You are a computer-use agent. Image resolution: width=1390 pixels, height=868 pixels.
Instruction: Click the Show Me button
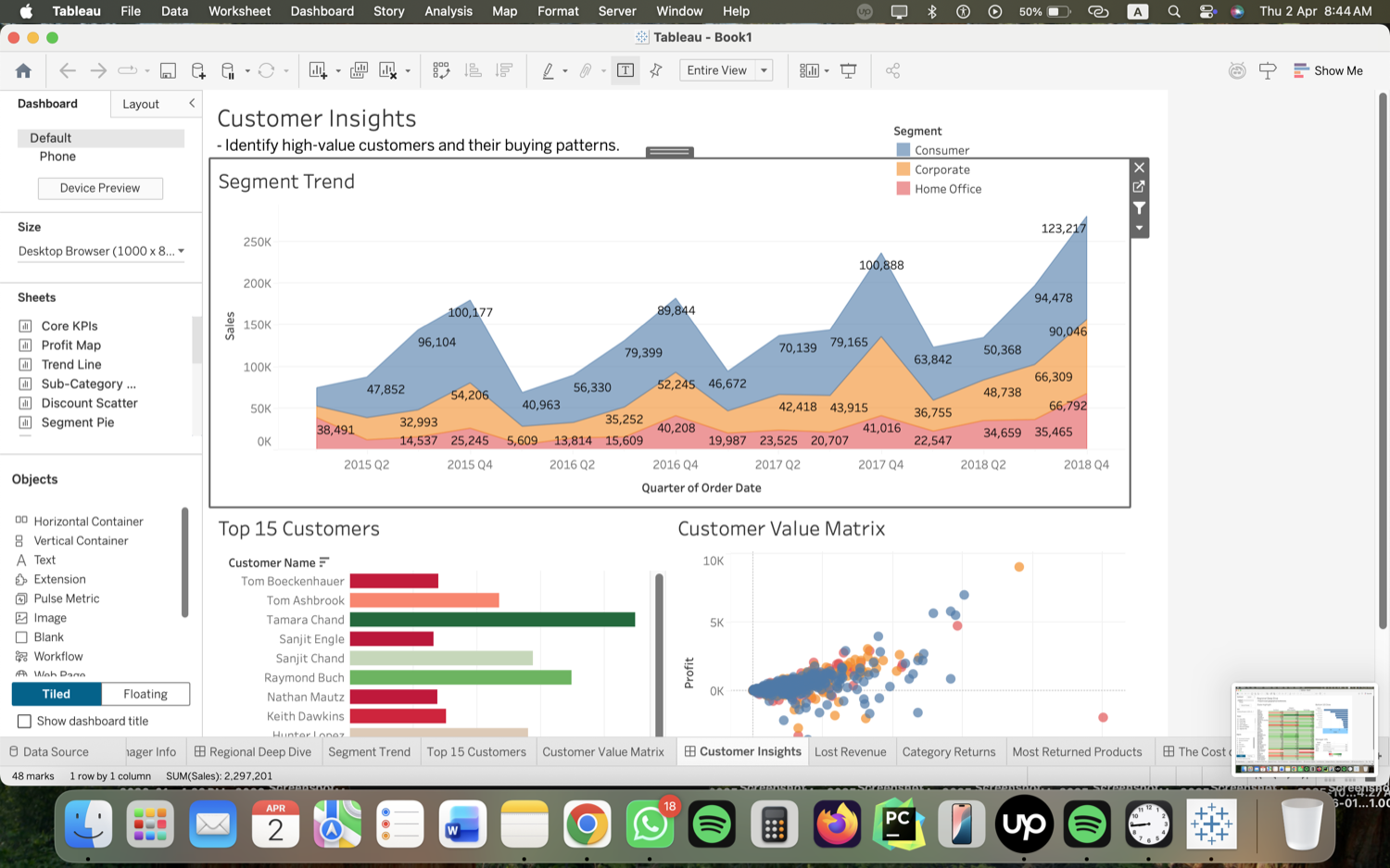coord(1328,70)
